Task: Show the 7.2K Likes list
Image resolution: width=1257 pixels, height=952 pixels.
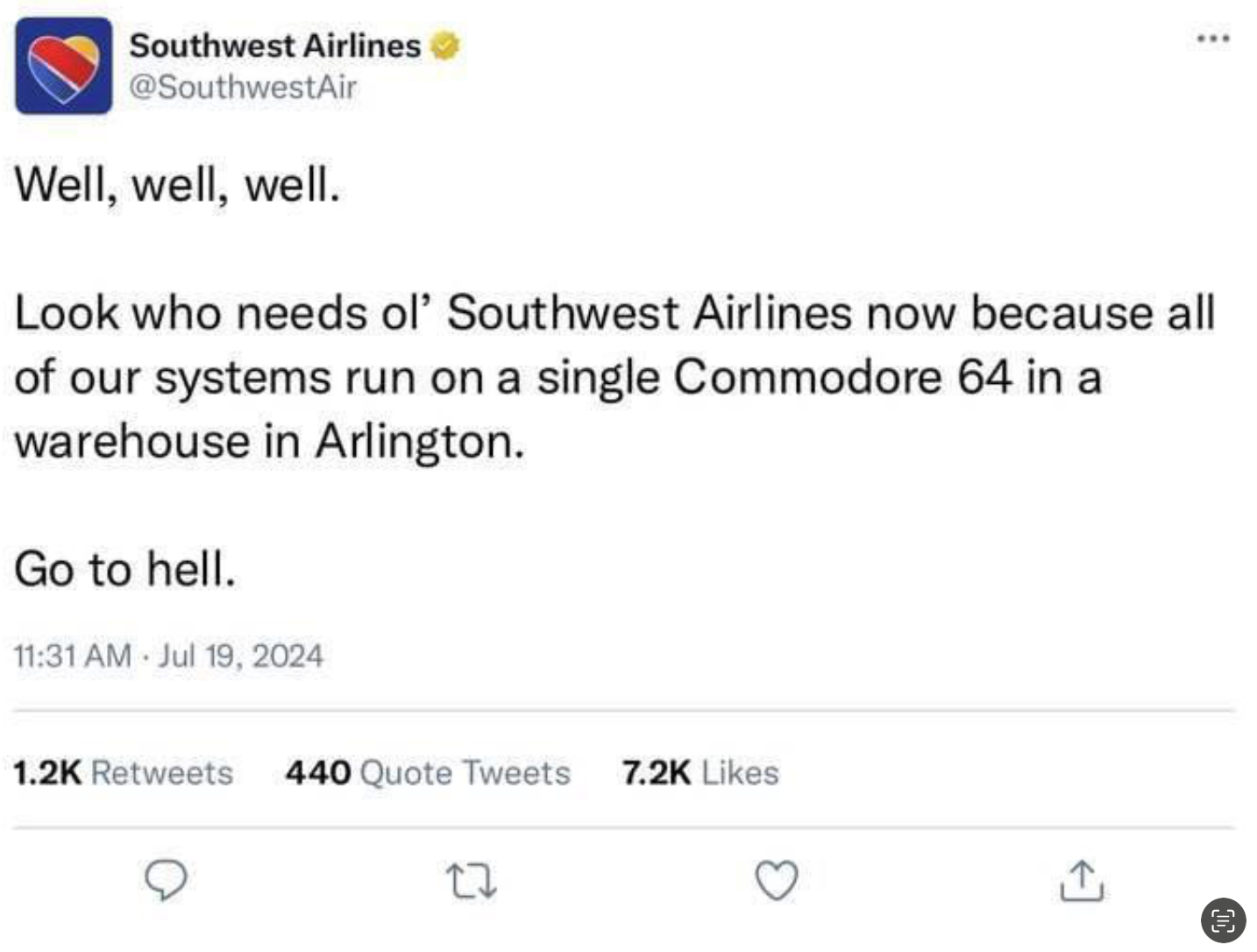Action: pos(700,773)
